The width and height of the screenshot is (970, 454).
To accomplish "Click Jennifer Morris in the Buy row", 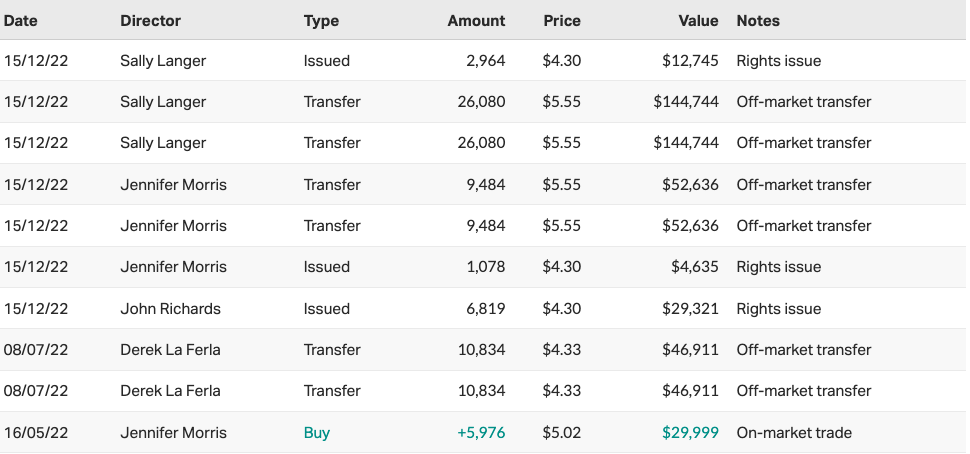I will [x=173, y=433].
